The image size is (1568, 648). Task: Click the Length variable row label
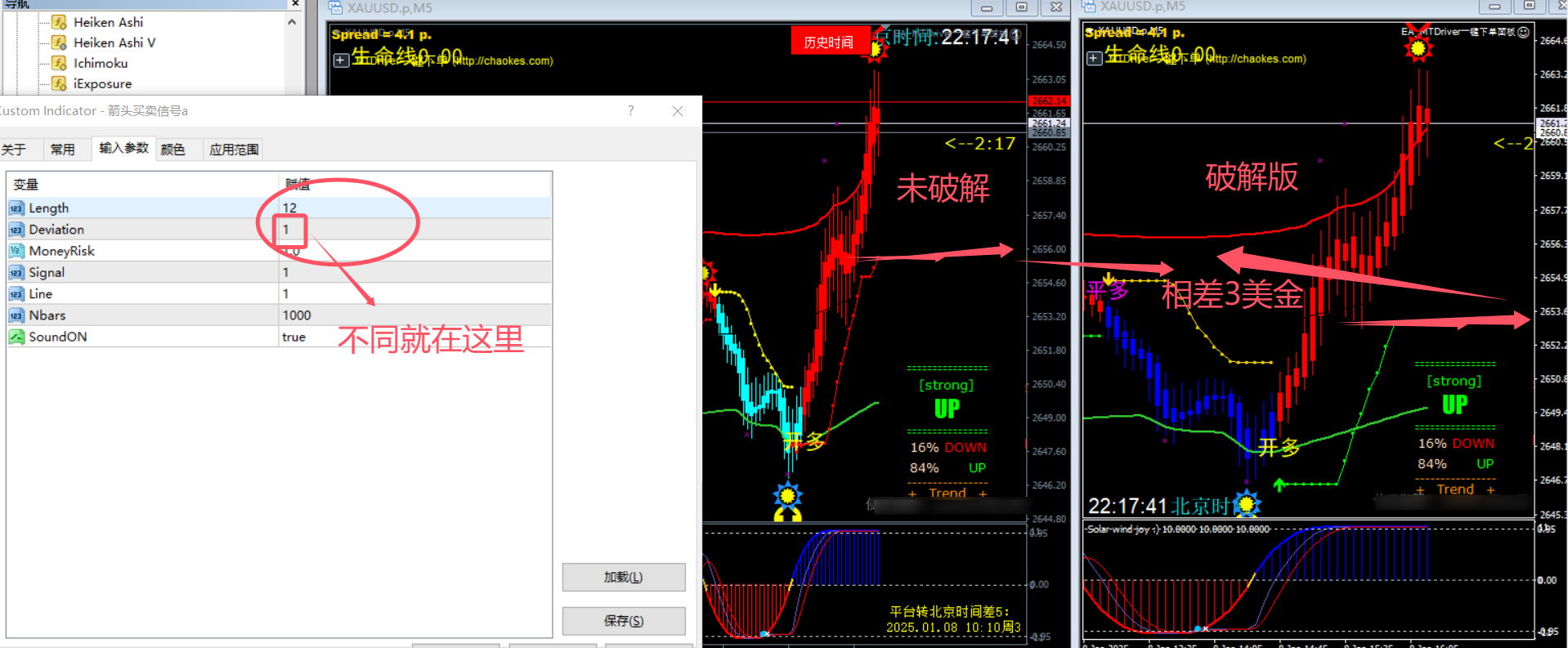(x=49, y=208)
